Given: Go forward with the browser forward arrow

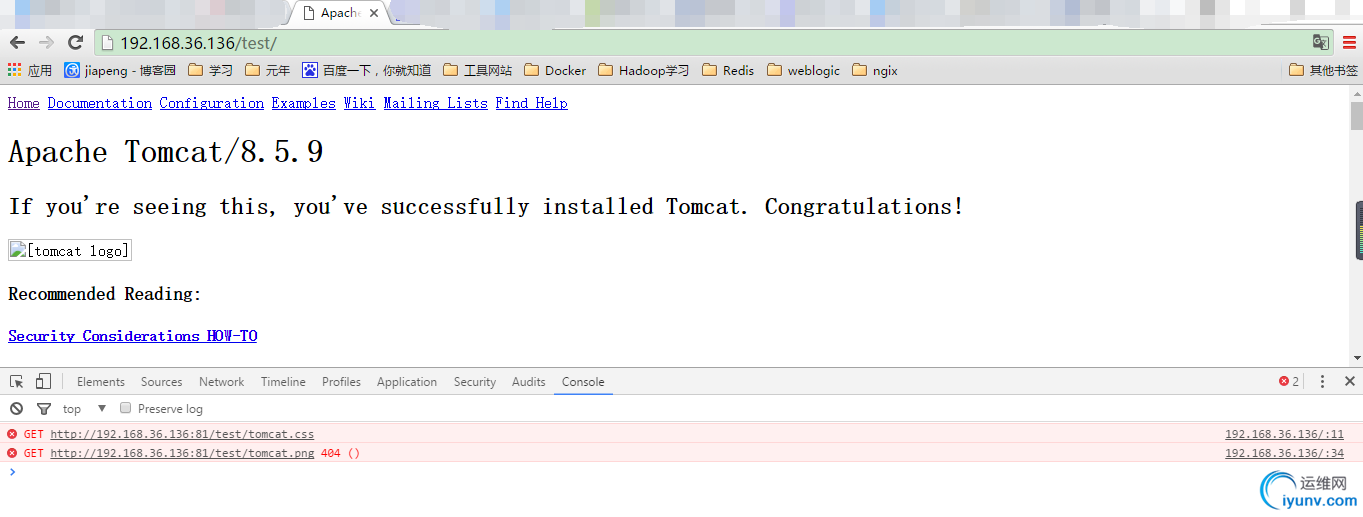Looking at the screenshot, I should point(46,42).
